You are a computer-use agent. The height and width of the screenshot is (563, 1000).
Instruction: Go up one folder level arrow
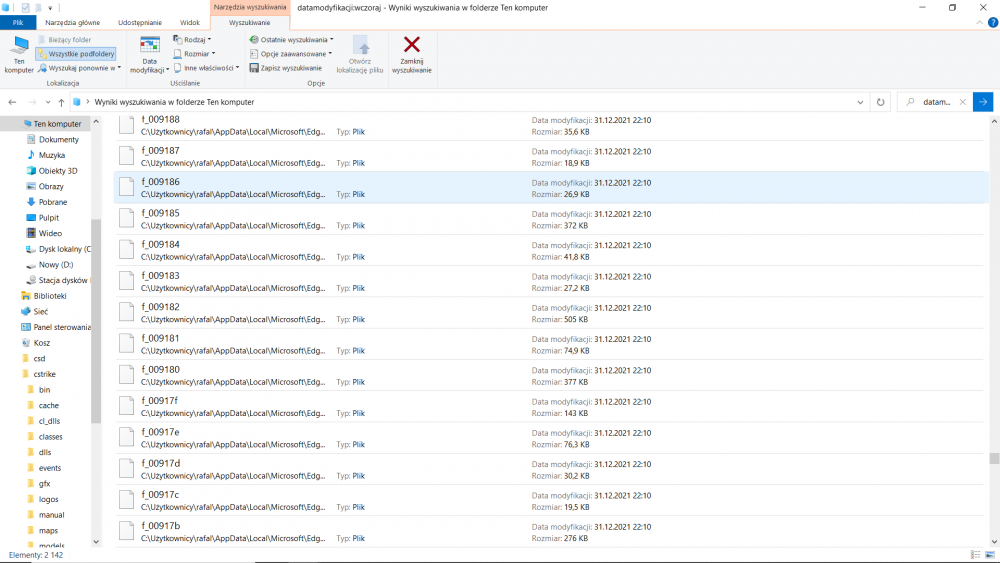point(61,102)
